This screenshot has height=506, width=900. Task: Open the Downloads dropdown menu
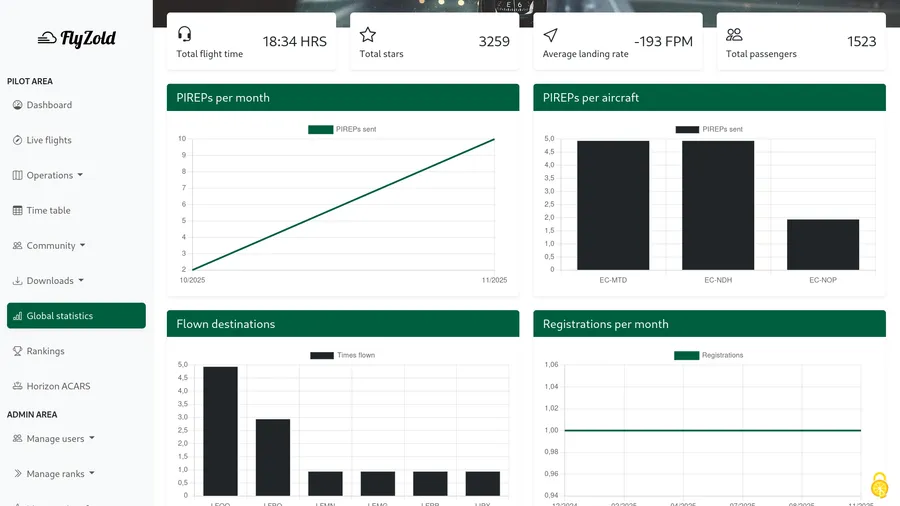pyautogui.click(x=48, y=281)
